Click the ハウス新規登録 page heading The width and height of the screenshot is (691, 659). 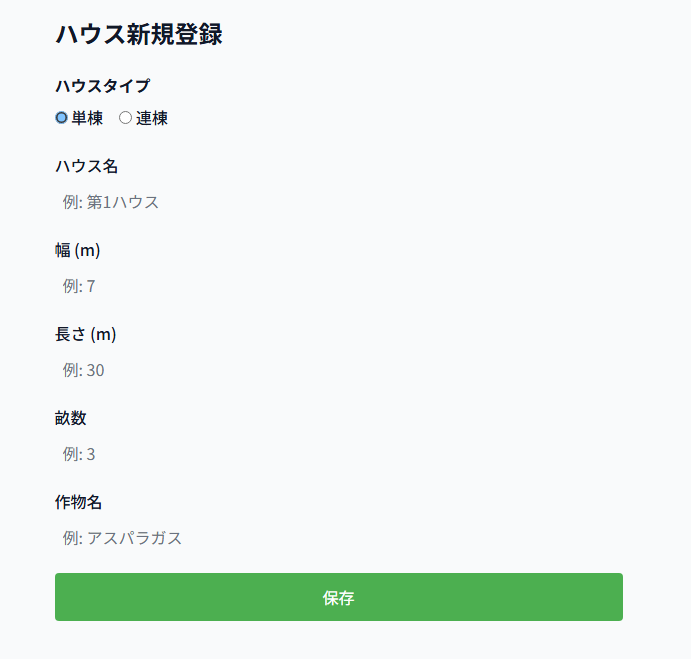(x=139, y=34)
